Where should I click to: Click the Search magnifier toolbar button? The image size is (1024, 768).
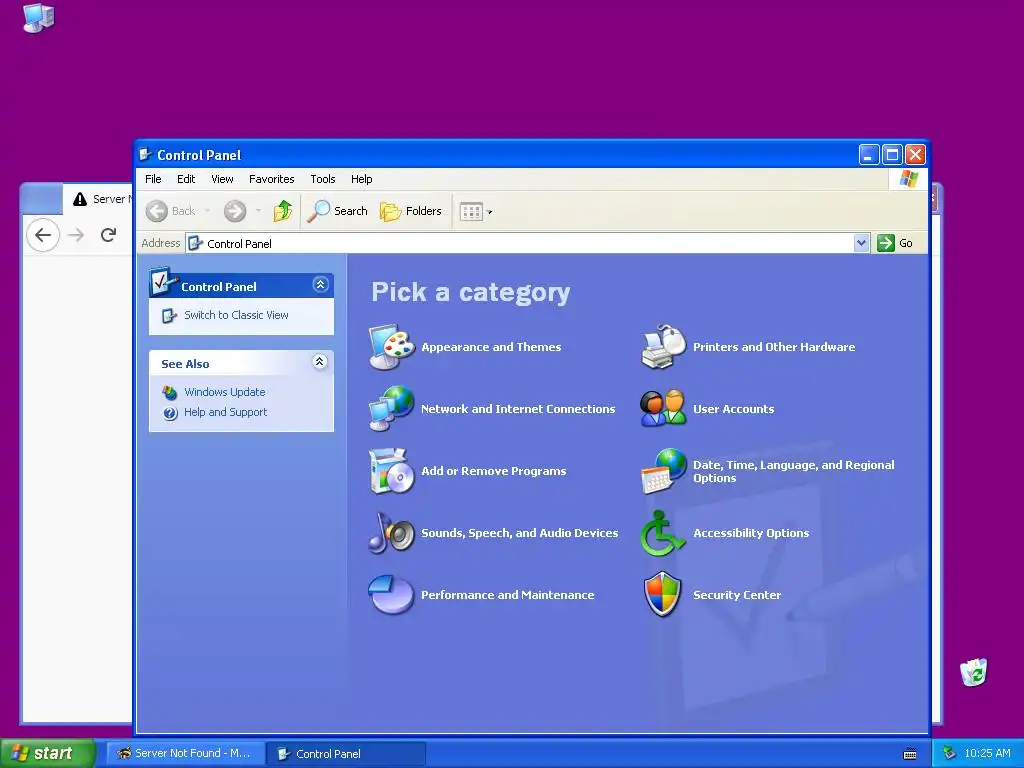click(x=338, y=211)
